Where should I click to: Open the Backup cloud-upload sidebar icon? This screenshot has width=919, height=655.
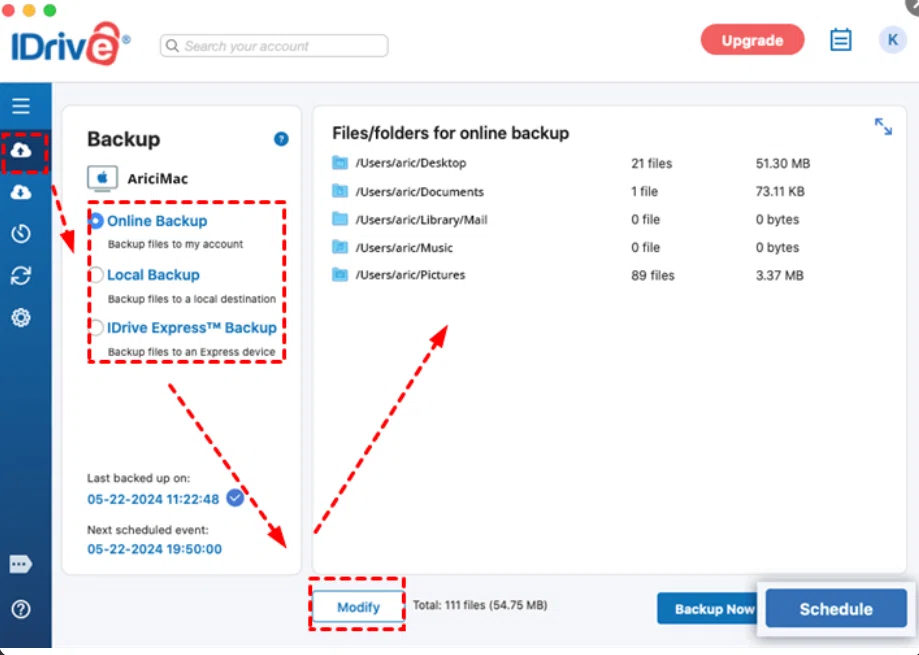(x=21, y=151)
